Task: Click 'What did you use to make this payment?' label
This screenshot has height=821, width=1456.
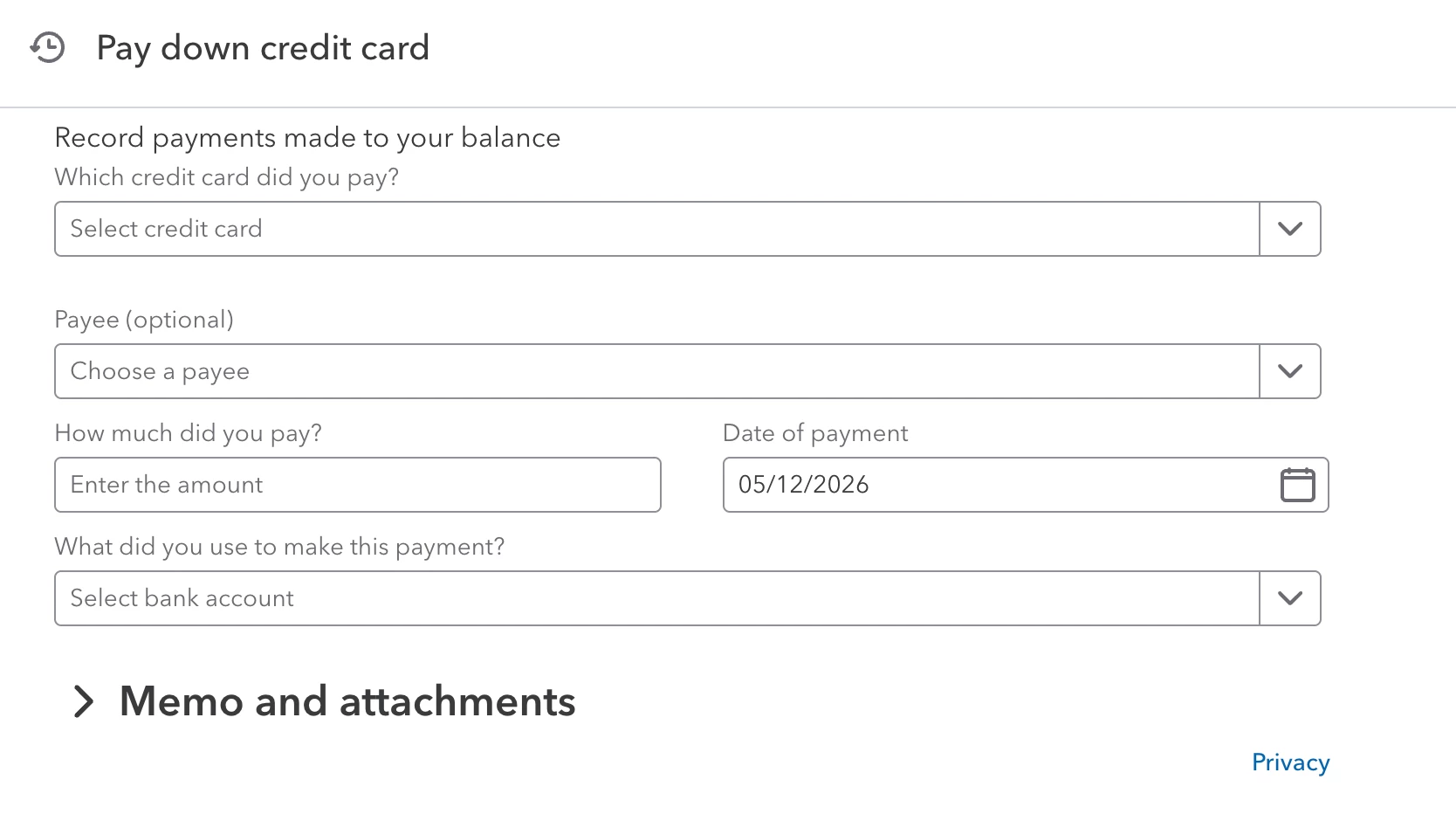Action: [x=279, y=547]
